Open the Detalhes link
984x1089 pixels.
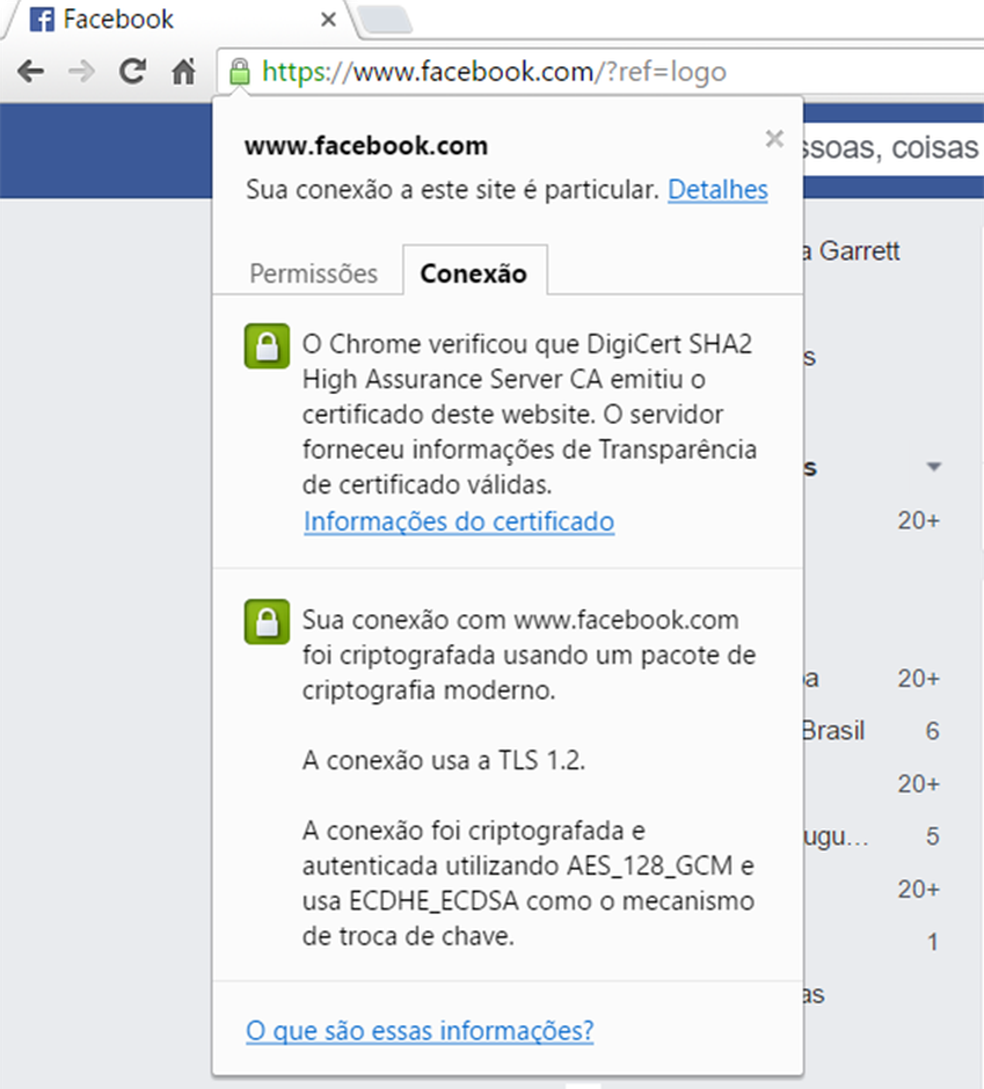(717, 189)
